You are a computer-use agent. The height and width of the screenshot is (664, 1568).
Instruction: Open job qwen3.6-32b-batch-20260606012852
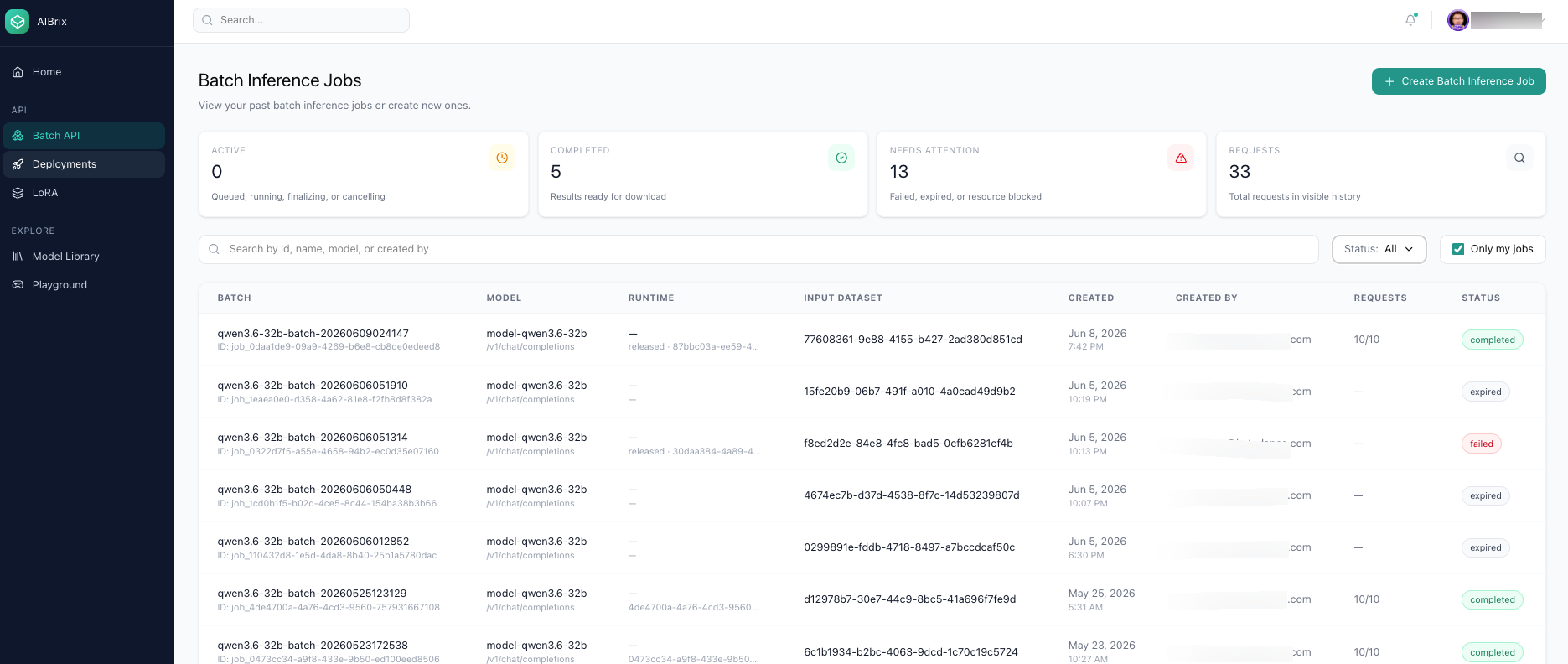coord(313,542)
